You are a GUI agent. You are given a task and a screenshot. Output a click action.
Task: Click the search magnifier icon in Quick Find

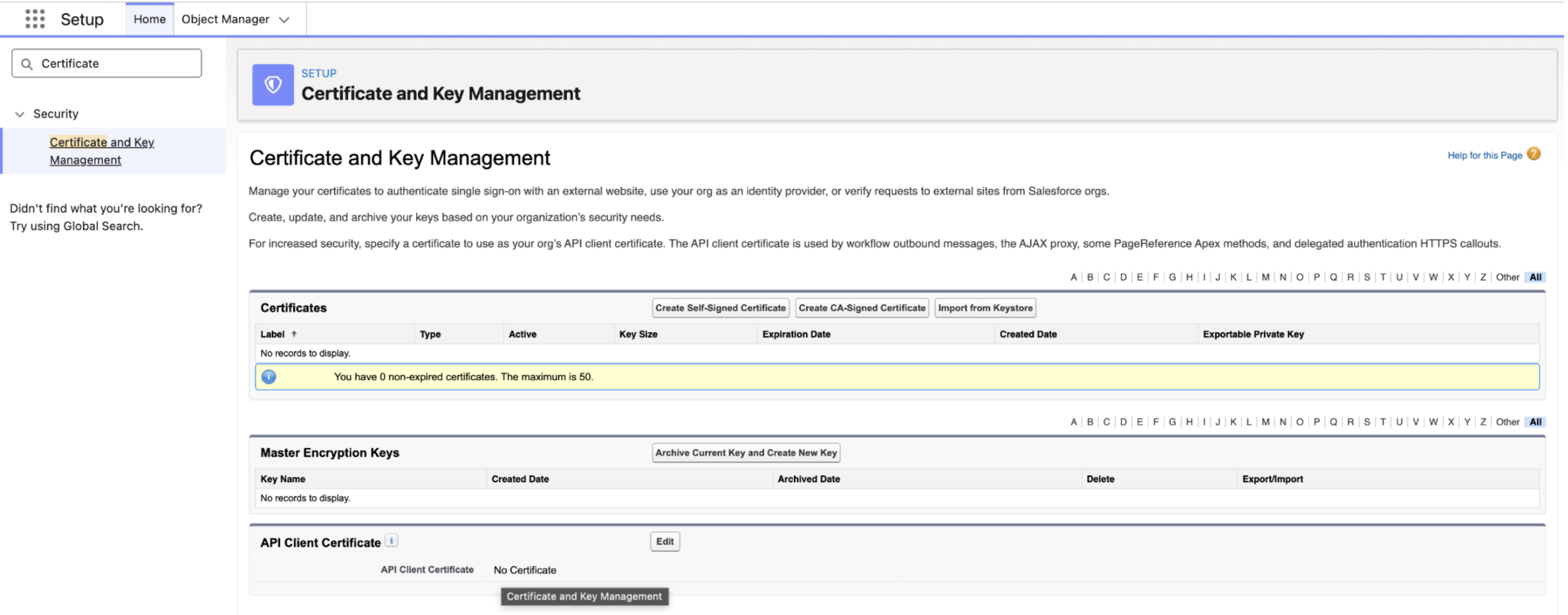(x=27, y=64)
